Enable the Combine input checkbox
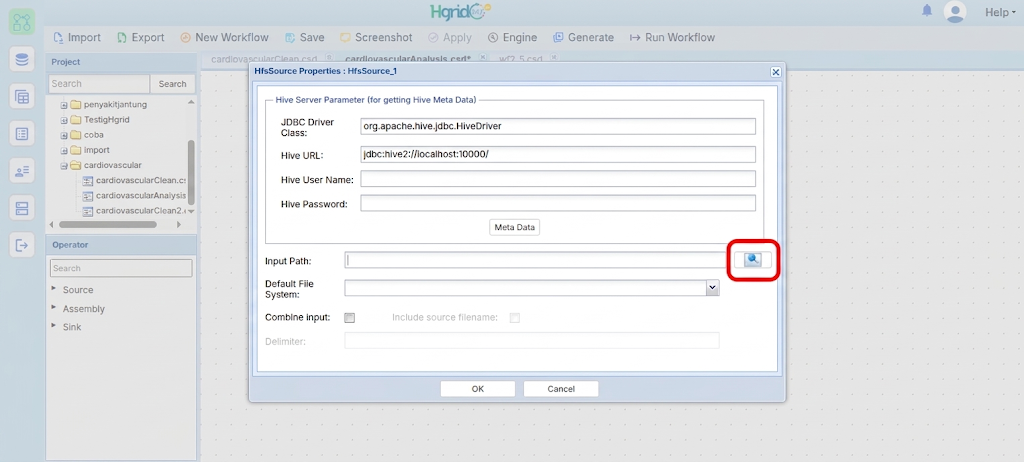 coord(349,318)
